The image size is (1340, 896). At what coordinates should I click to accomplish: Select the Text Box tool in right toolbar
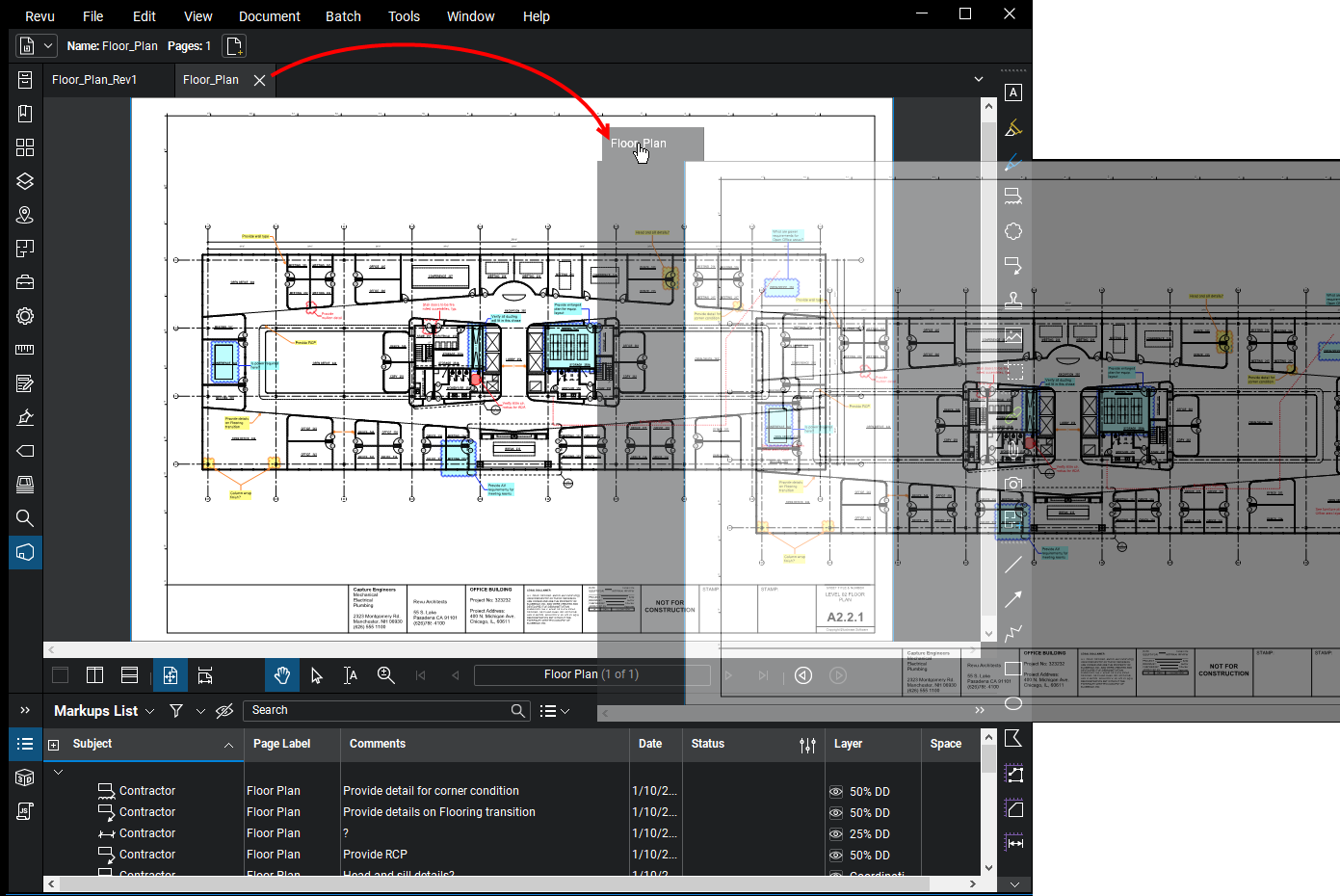click(1012, 92)
